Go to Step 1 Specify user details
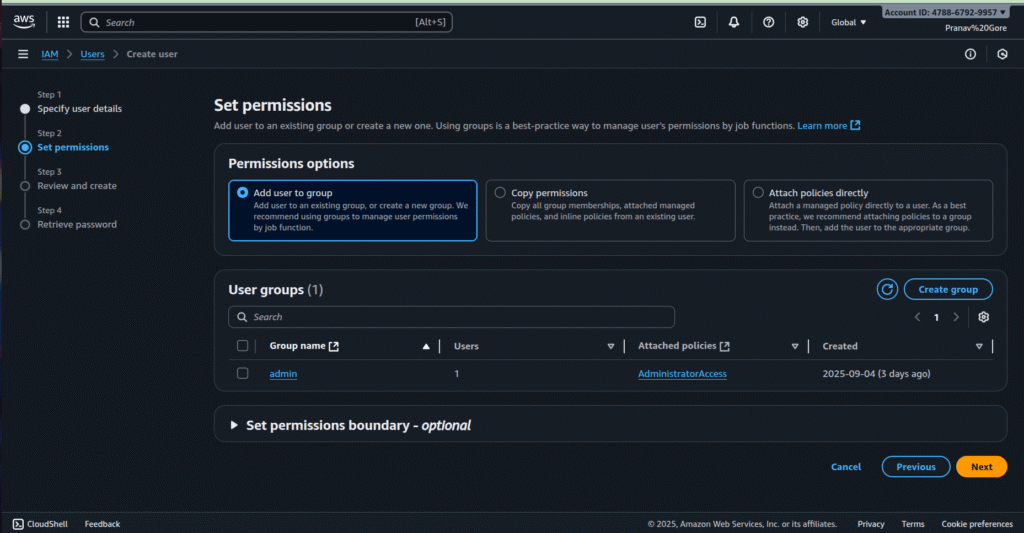The width and height of the screenshot is (1024, 533). (79, 108)
